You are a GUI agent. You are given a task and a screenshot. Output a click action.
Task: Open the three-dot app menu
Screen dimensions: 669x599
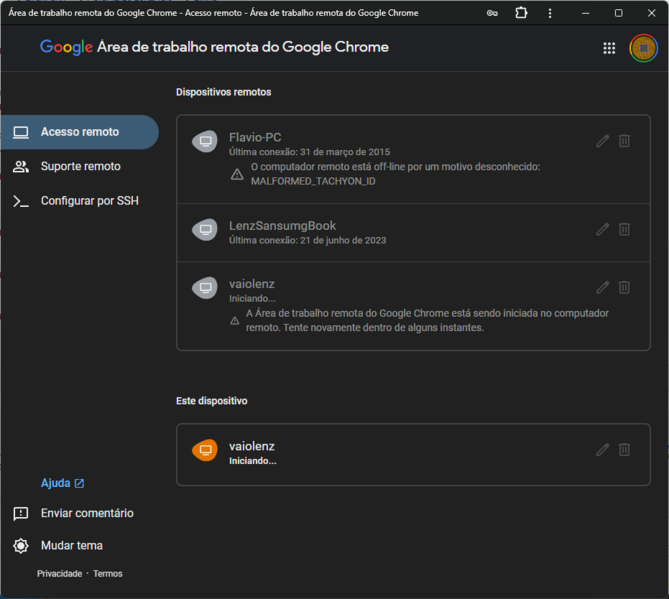point(550,13)
